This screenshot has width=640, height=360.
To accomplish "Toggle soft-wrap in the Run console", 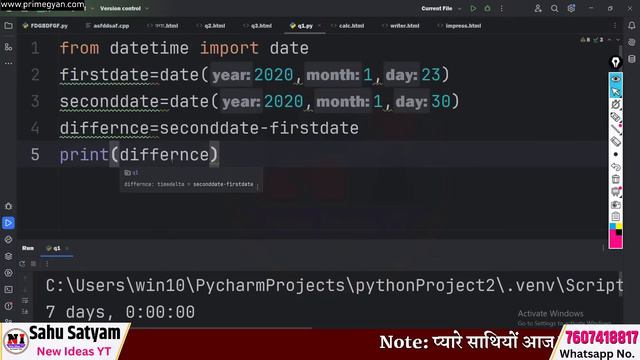I will pos(25,300).
